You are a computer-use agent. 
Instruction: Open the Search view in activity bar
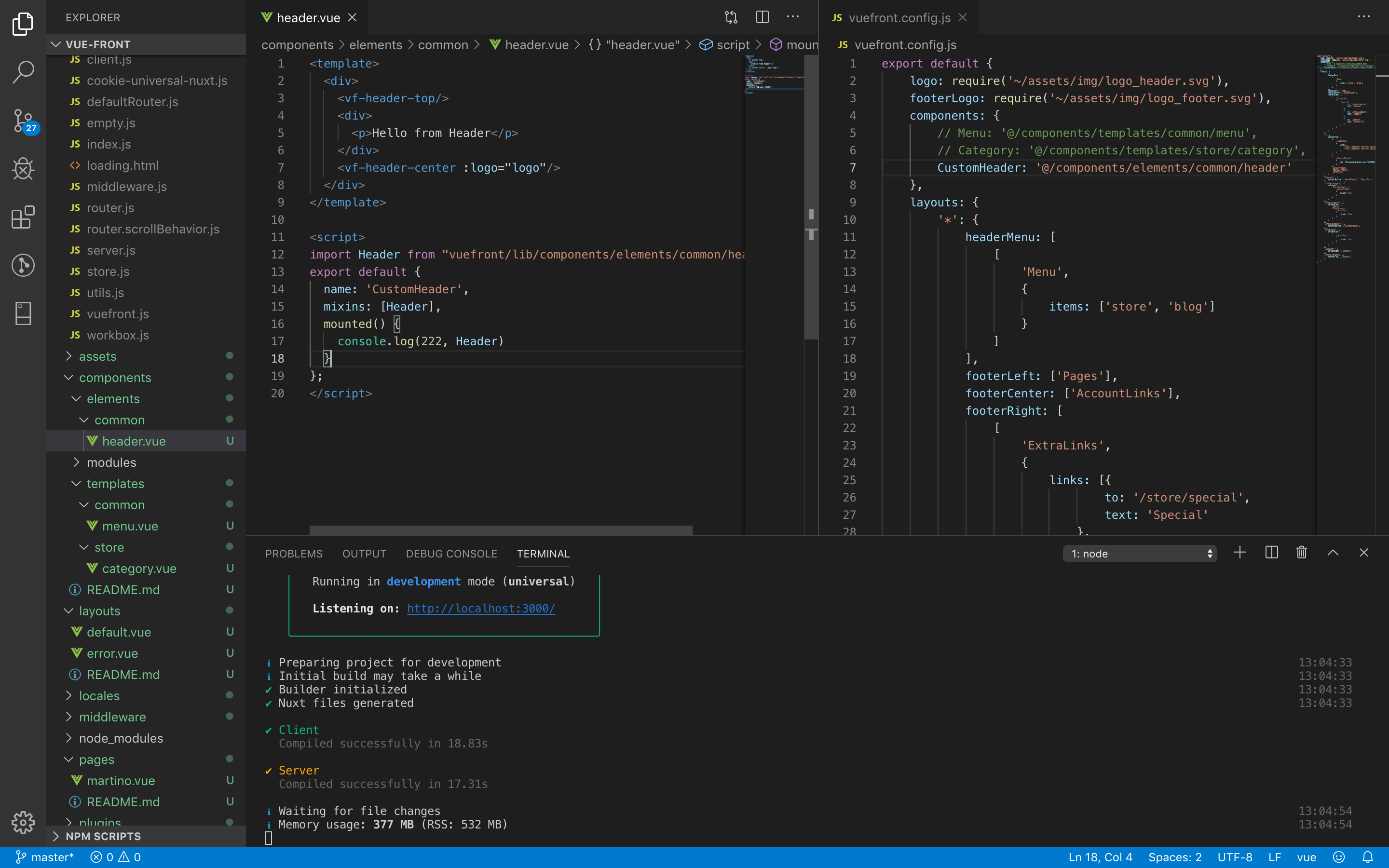pyautogui.click(x=23, y=72)
